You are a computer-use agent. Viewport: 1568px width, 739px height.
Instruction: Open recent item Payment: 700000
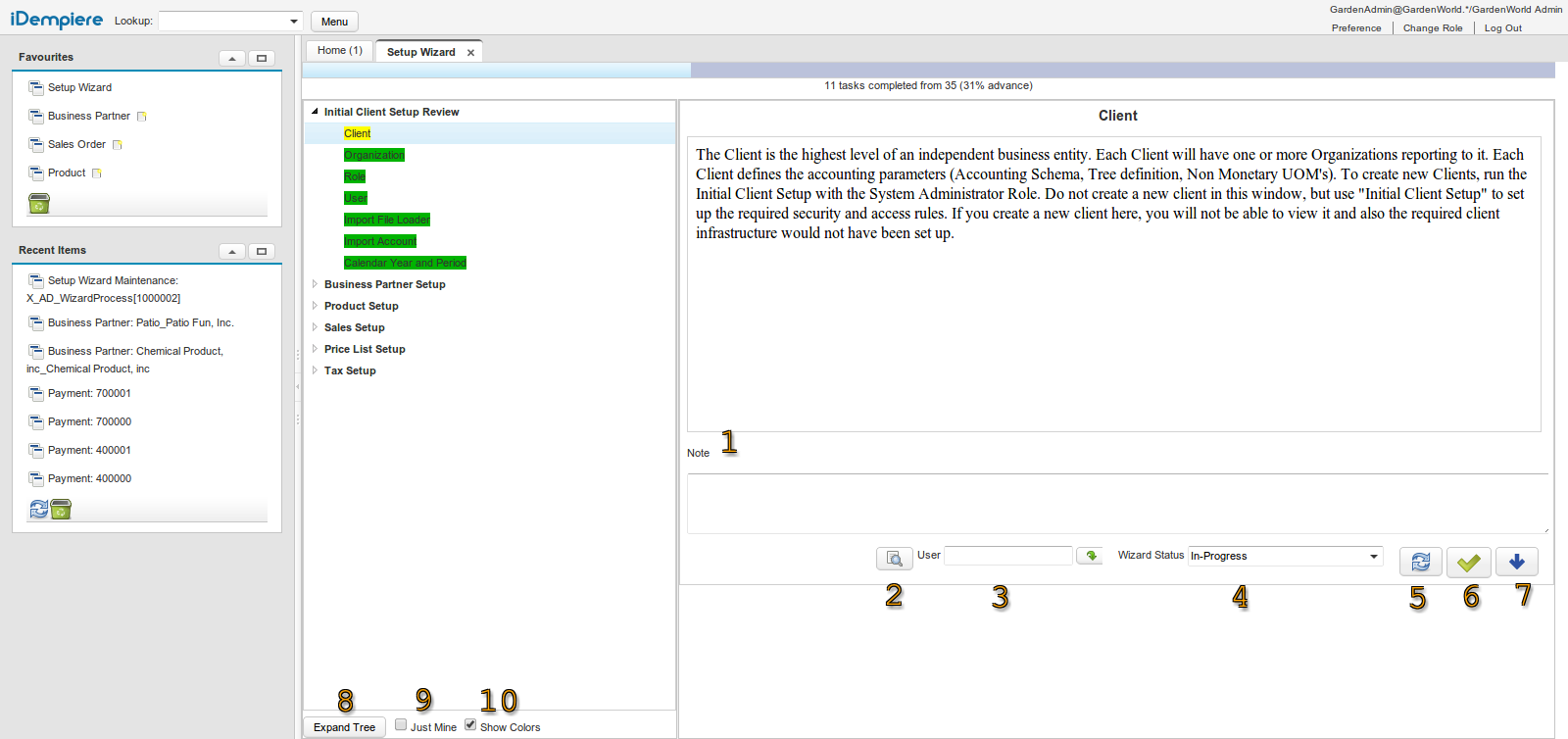tap(89, 422)
